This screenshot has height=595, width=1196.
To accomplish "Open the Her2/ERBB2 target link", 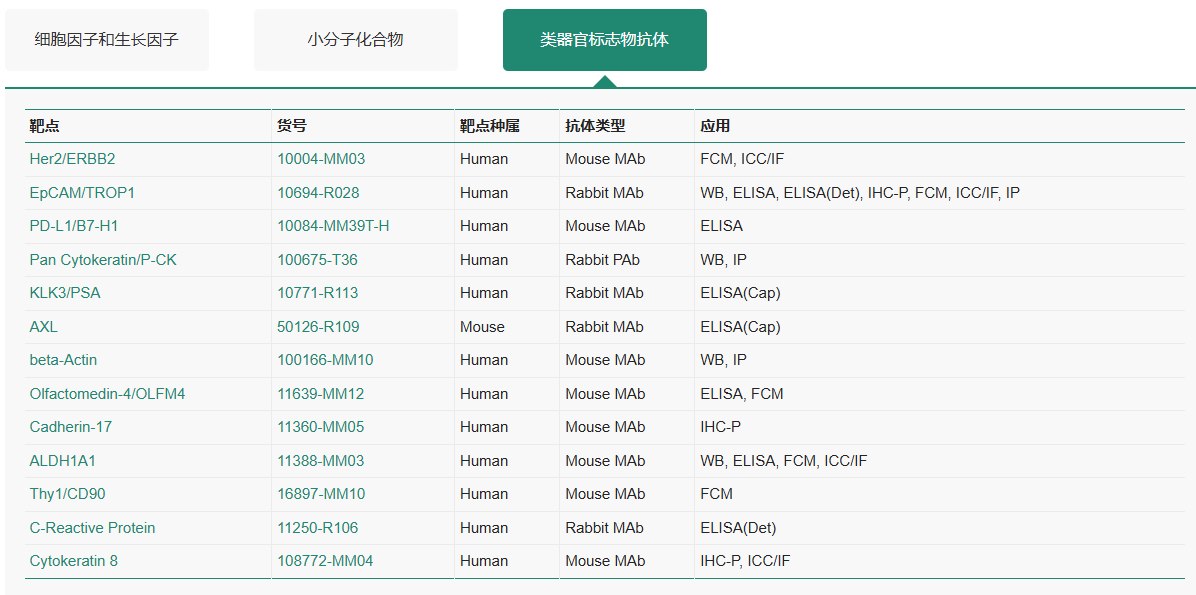I will pyautogui.click(x=72, y=159).
